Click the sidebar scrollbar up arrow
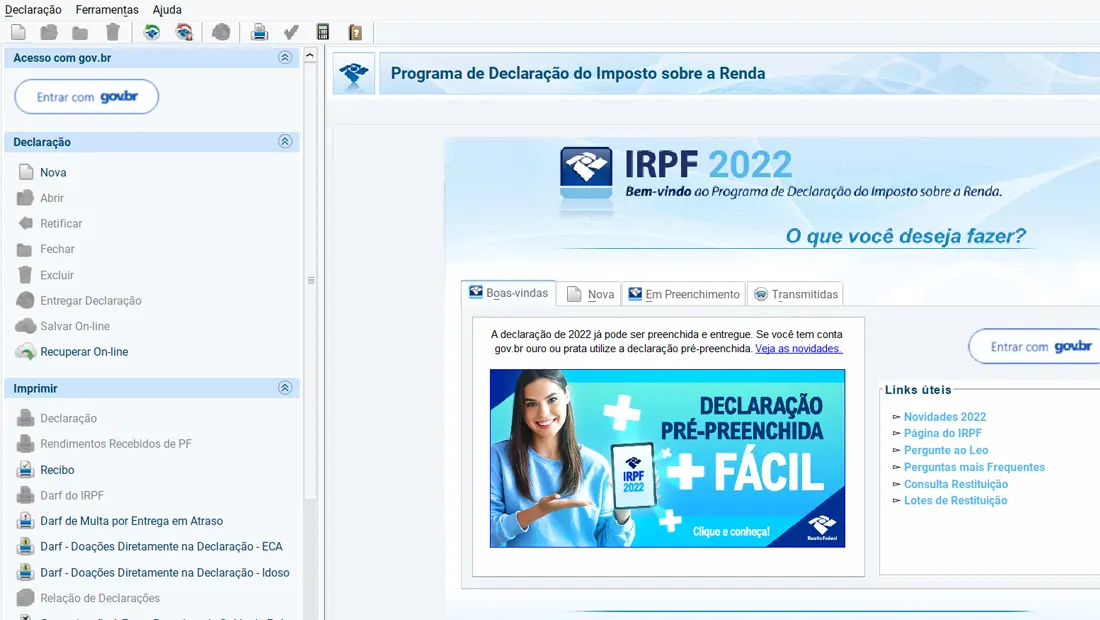This screenshot has width=1100, height=620. 310,55
